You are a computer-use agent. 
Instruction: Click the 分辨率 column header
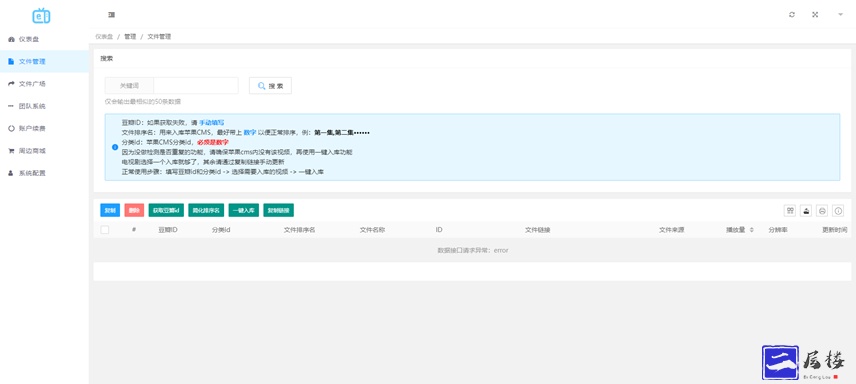(778, 230)
